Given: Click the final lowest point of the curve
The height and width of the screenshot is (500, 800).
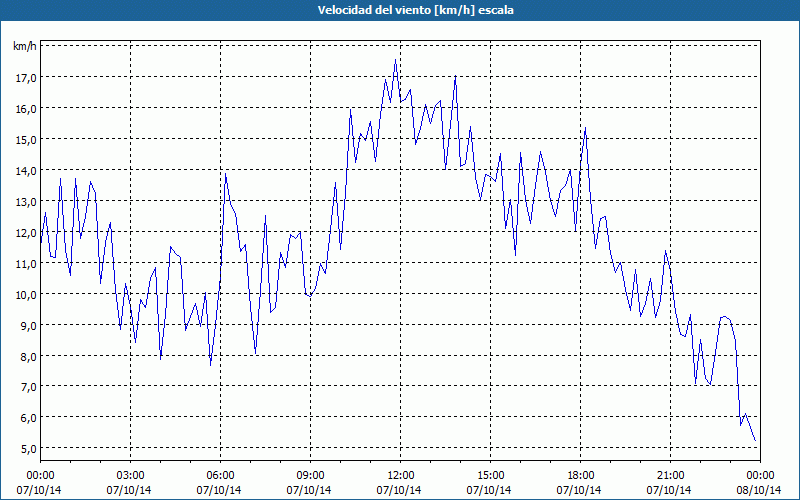Looking at the screenshot, I should (755, 441).
